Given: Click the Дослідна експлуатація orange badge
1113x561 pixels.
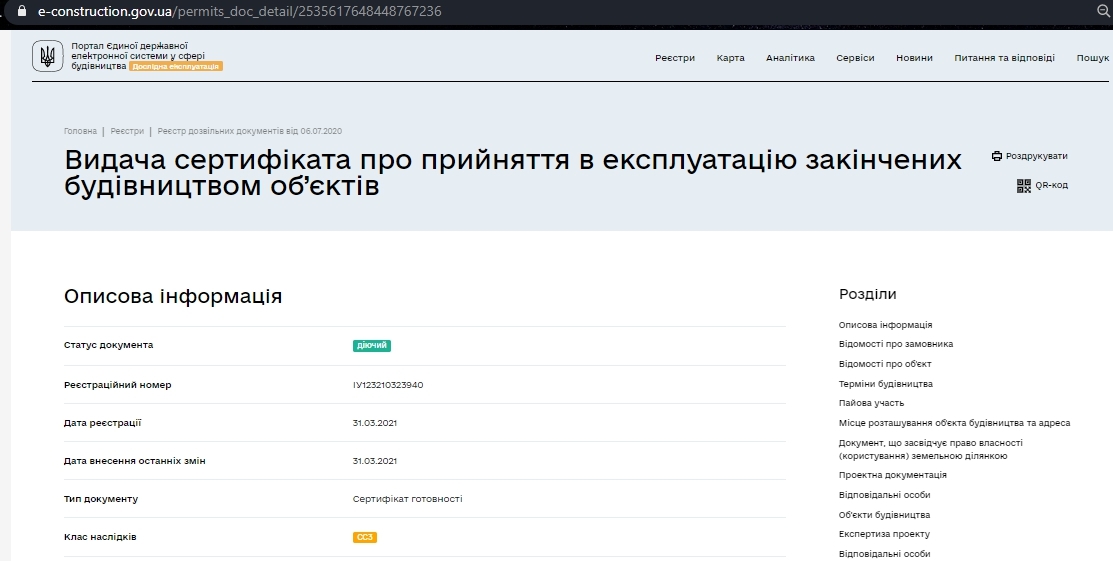Looking at the screenshot, I should tap(176, 66).
